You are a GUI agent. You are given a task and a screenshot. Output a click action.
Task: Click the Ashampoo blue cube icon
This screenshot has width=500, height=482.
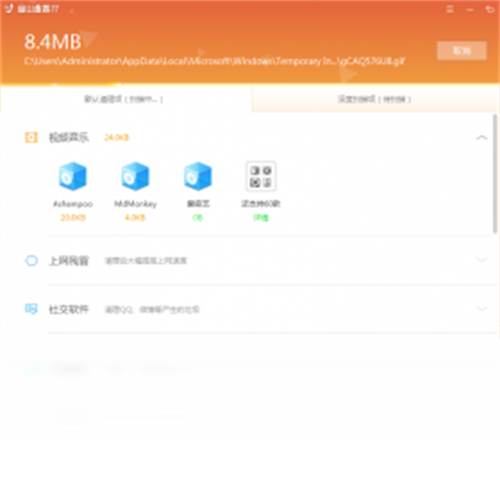click(x=73, y=176)
